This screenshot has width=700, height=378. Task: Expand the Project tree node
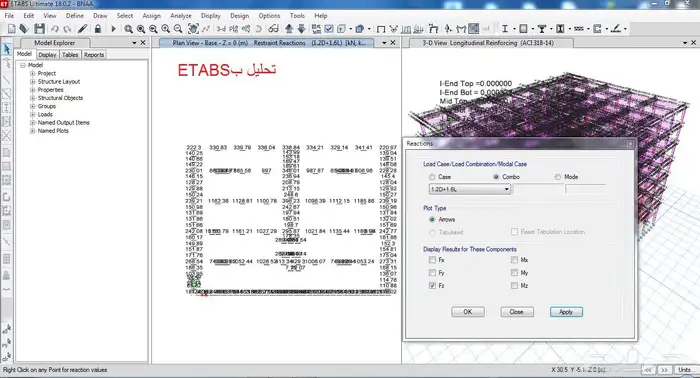pyautogui.click(x=32, y=73)
